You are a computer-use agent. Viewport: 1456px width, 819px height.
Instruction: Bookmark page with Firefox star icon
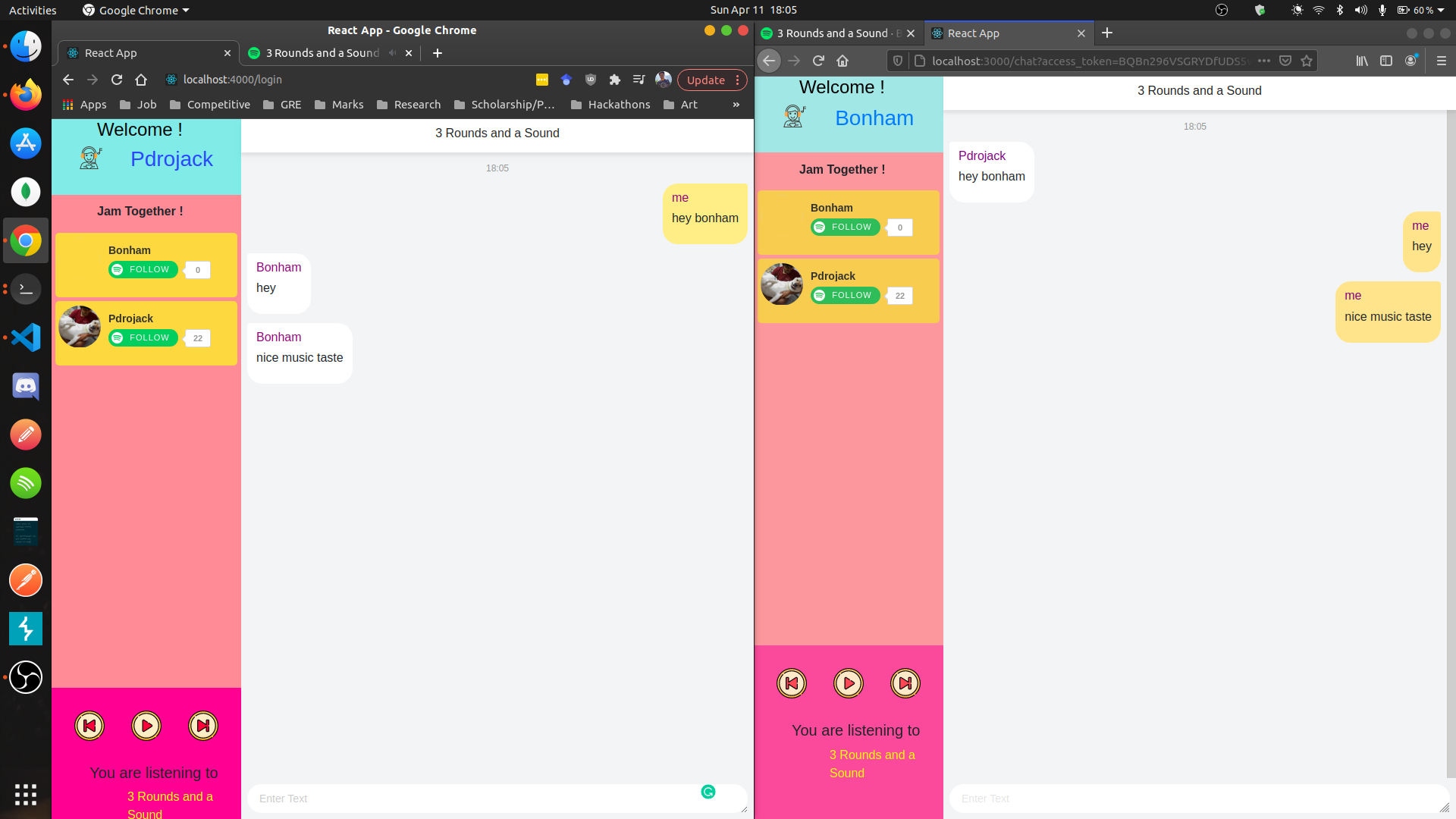tap(1307, 61)
